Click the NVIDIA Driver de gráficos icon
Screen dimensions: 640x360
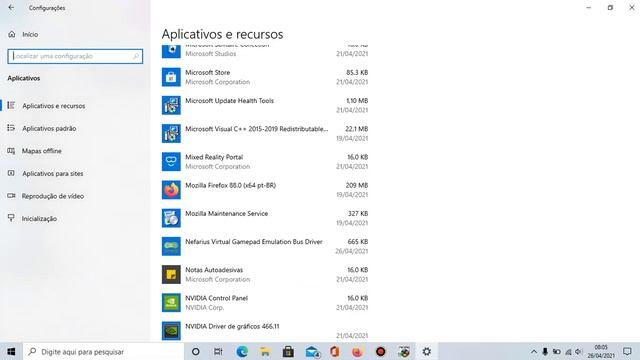tap(171, 331)
